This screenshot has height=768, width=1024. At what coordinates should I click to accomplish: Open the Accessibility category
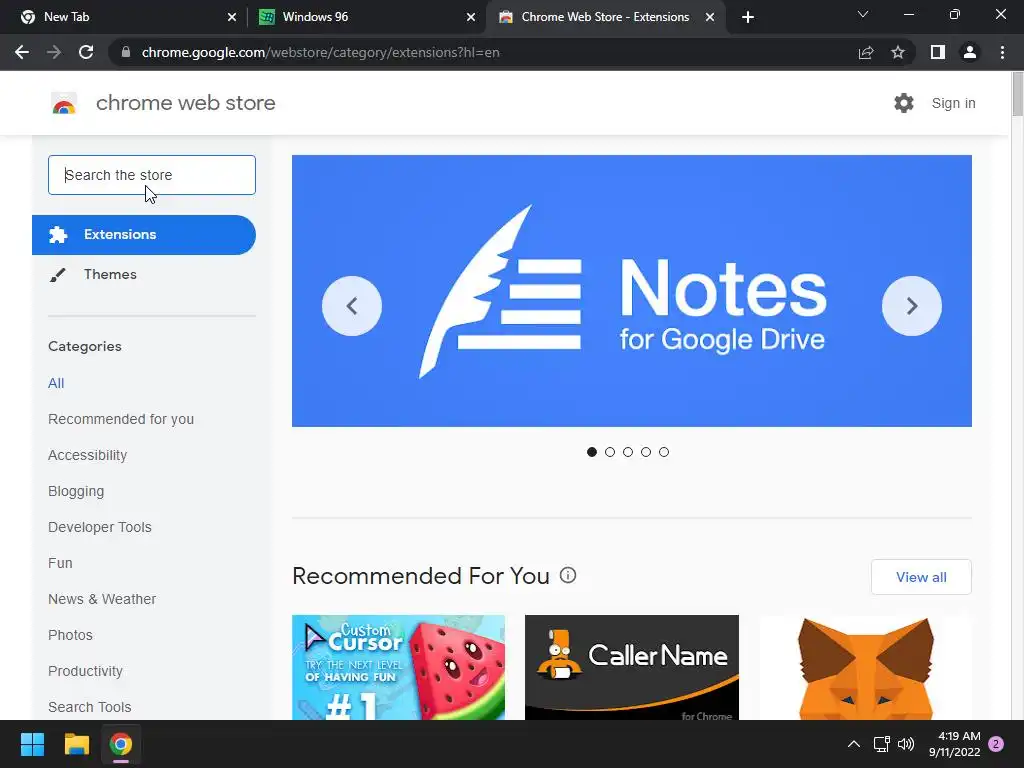[88, 455]
